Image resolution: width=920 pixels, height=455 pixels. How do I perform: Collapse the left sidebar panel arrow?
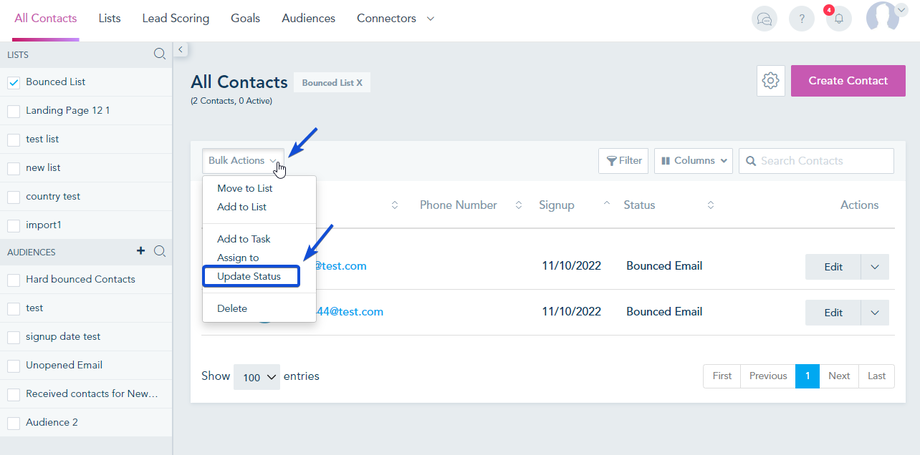(180, 49)
